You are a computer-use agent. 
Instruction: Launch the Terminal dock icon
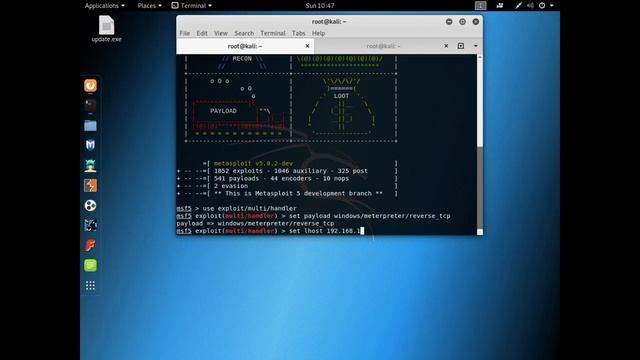tap(90, 105)
